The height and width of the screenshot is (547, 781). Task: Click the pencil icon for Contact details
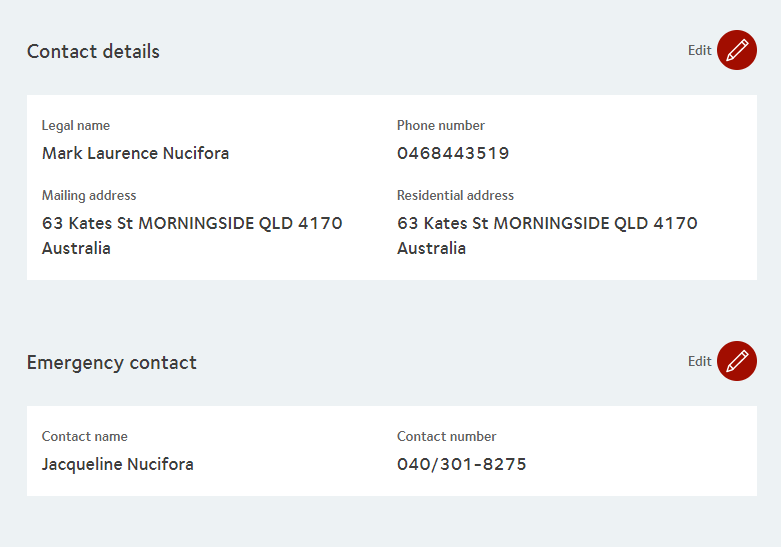[x=737, y=50]
